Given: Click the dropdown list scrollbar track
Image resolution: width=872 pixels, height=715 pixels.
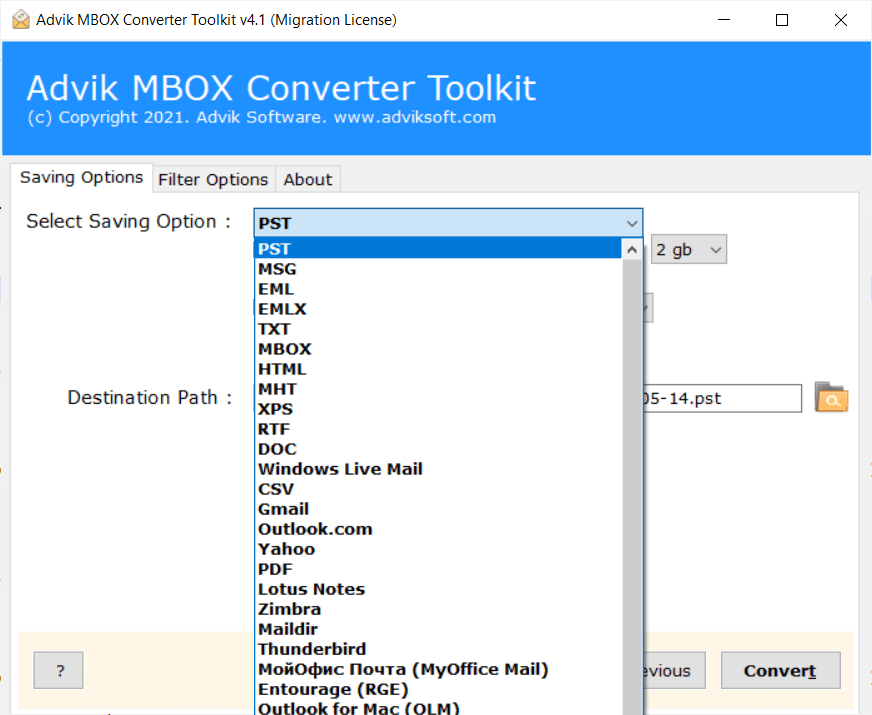Looking at the screenshot, I should click(632, 487).
